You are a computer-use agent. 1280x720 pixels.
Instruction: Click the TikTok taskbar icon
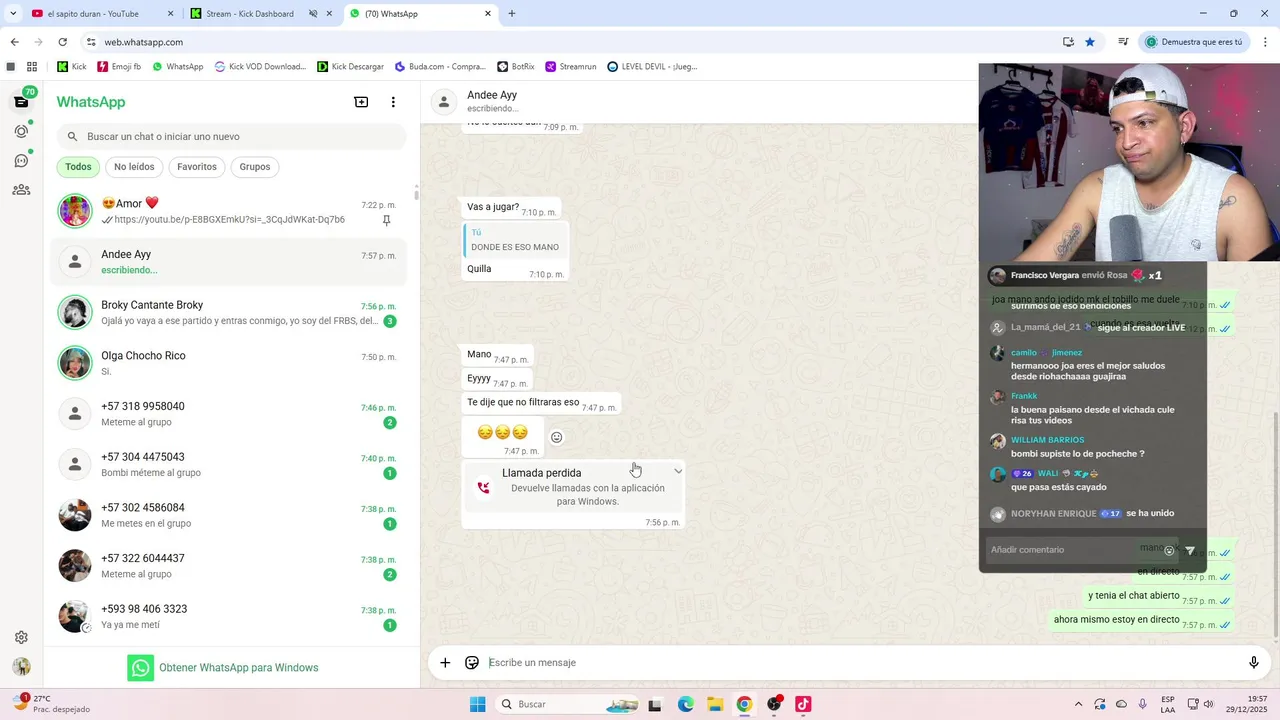pyautogui.click(x=803, y=704)
